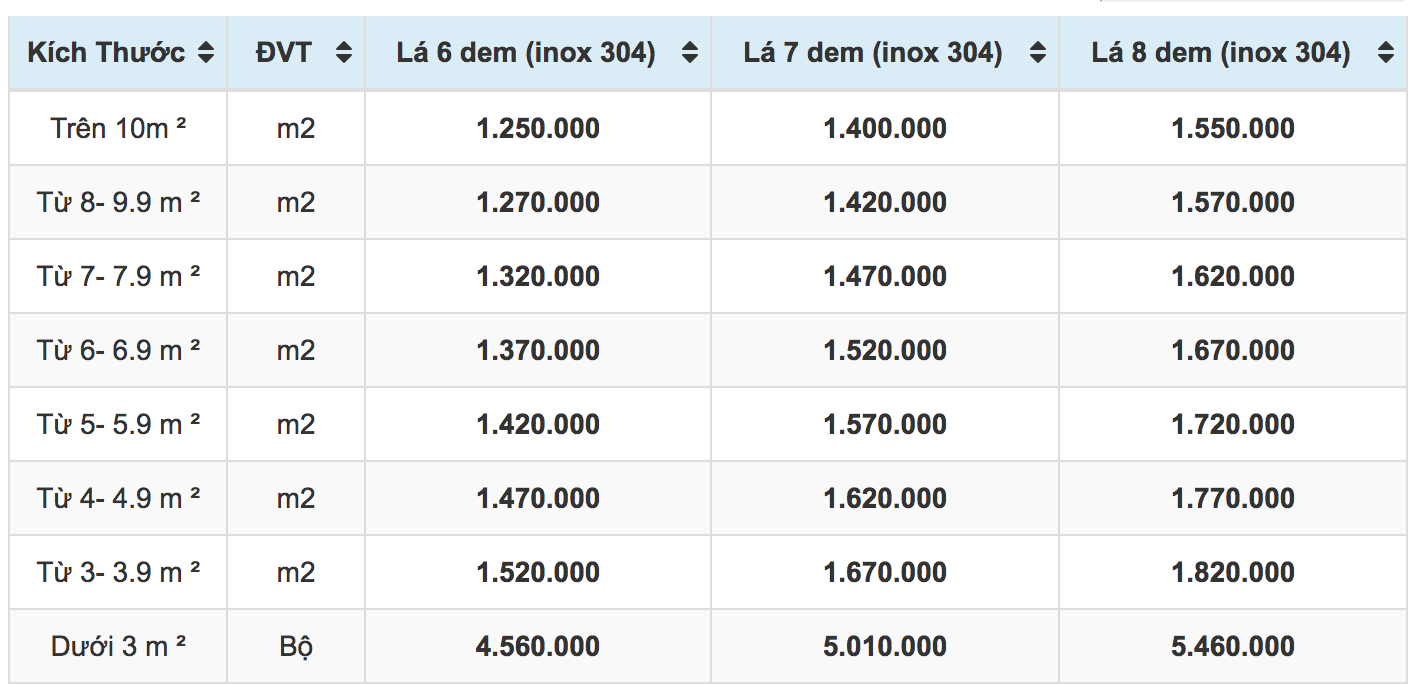Screen dimensions: 1410x684
Task: Click the Bộ unit cell
Action: pyautogui.click(x=296, y=646)
